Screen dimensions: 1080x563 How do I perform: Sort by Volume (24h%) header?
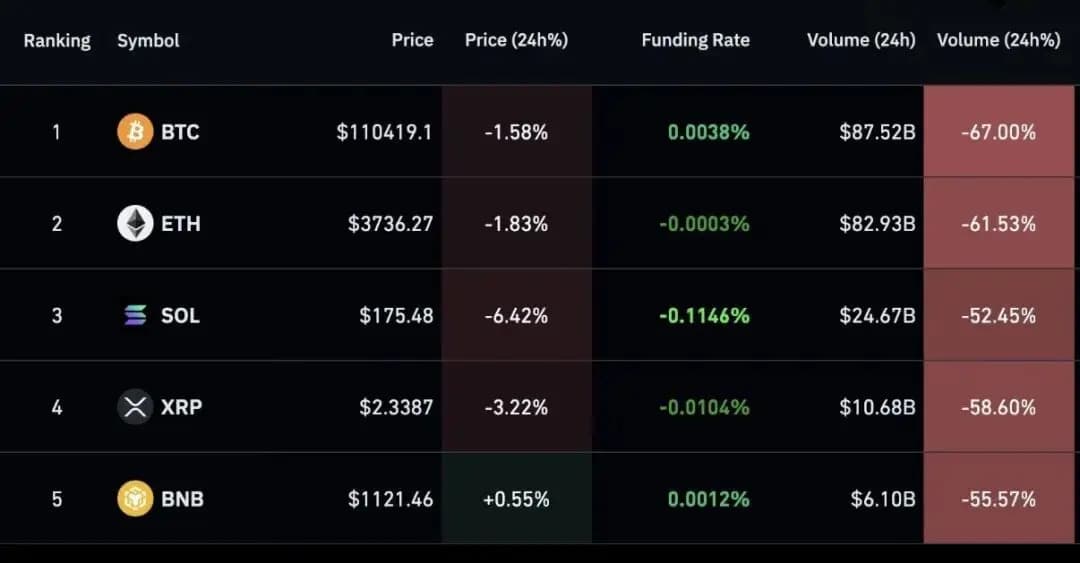[998, 41]
